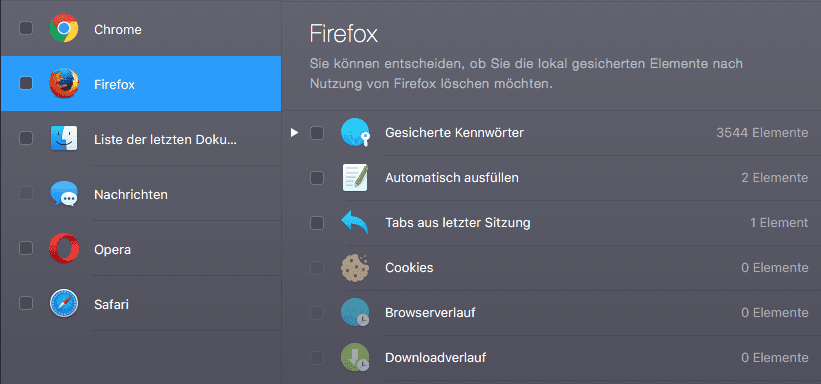Click the Automatisch ausfüllen notepad icon
The width and height of the screenshot is (821, 384).
355,178
